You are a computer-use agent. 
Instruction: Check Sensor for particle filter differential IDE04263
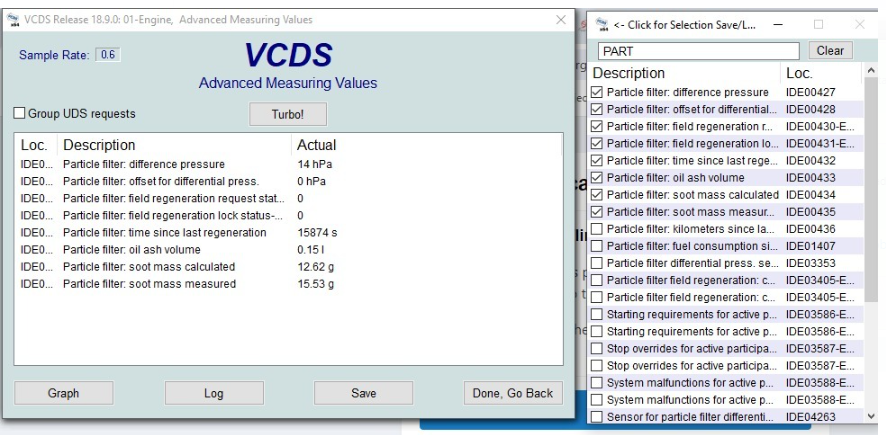pos(597,417)
